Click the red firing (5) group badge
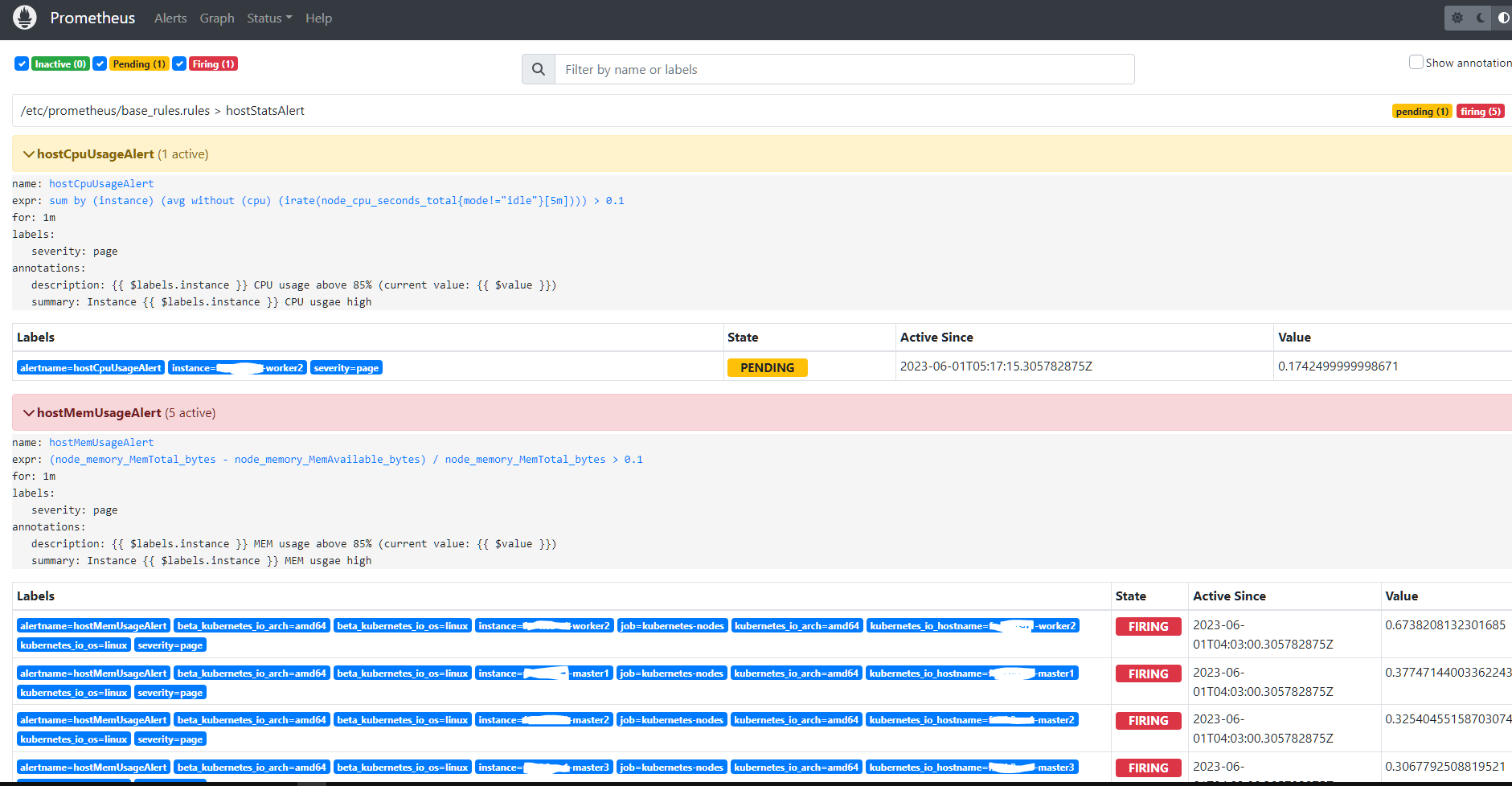This screenshot has width=1512, height=786. tap(1480, 112)
